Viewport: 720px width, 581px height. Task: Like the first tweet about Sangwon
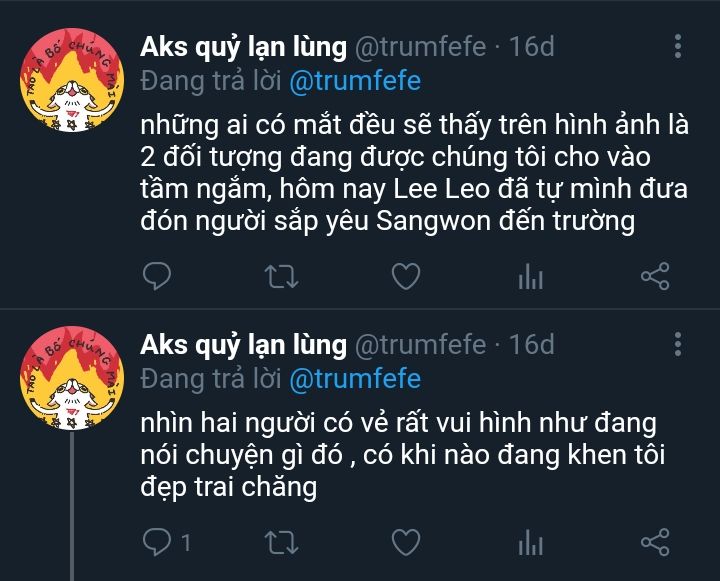406,276
